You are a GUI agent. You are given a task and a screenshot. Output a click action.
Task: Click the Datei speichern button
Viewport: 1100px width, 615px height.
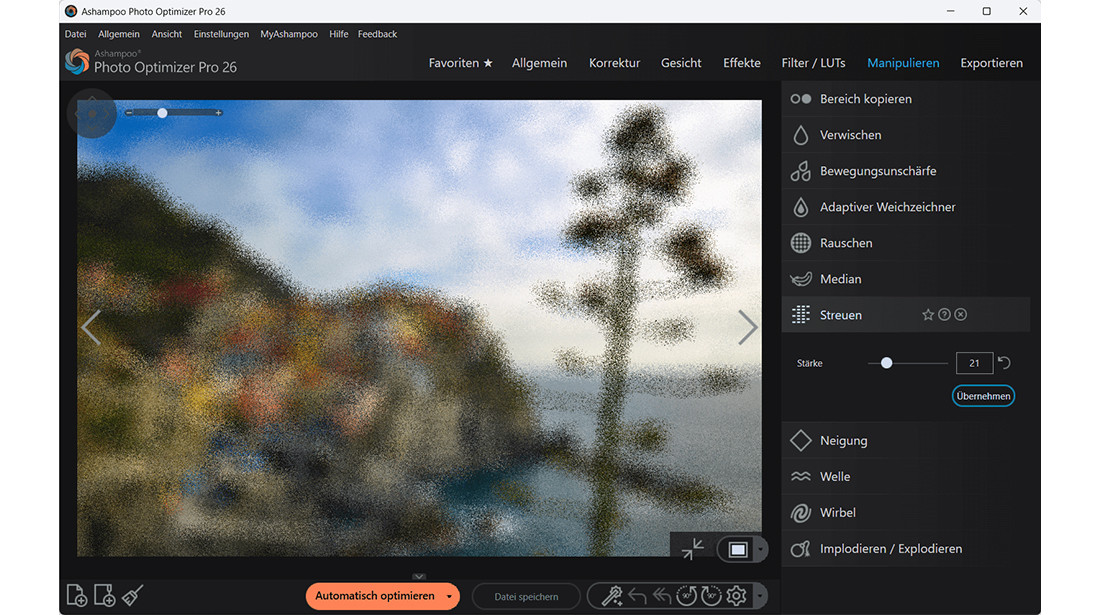pyautogui.click(x=526, y=597)
